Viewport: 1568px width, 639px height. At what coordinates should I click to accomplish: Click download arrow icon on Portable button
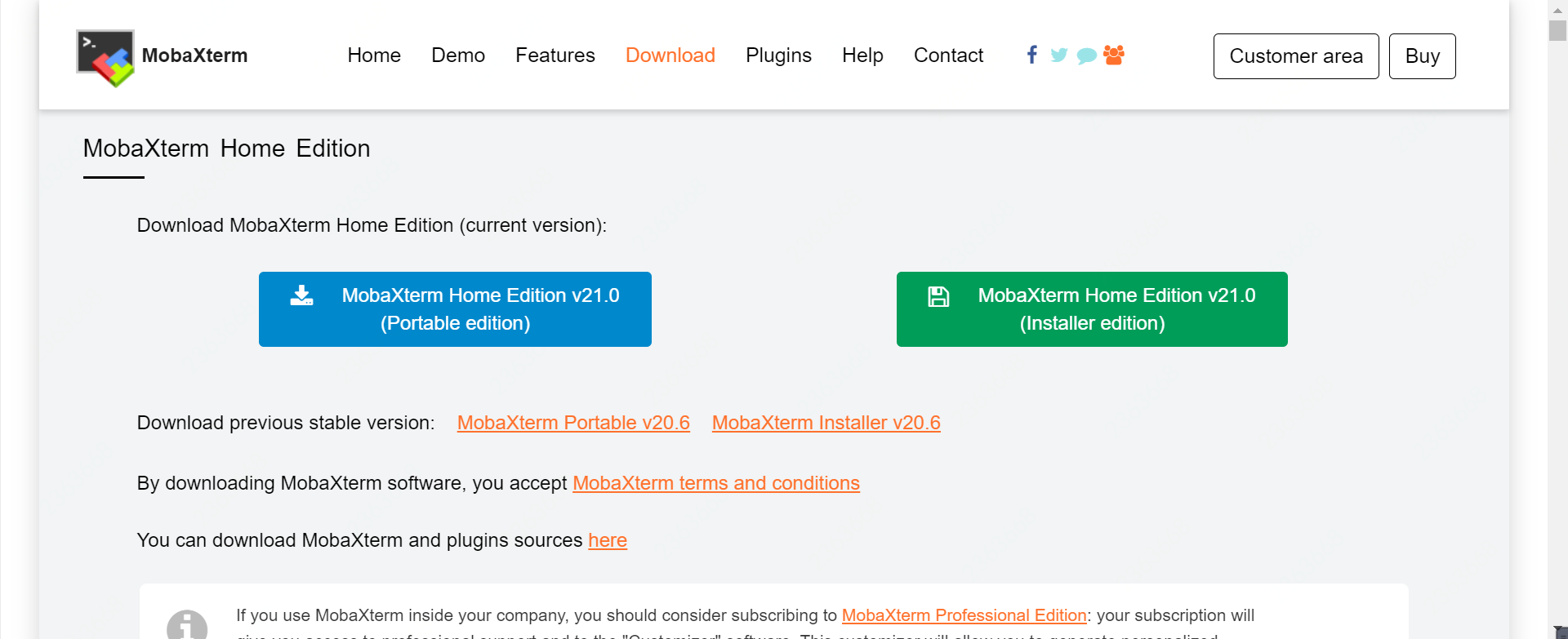pos(302,295)
